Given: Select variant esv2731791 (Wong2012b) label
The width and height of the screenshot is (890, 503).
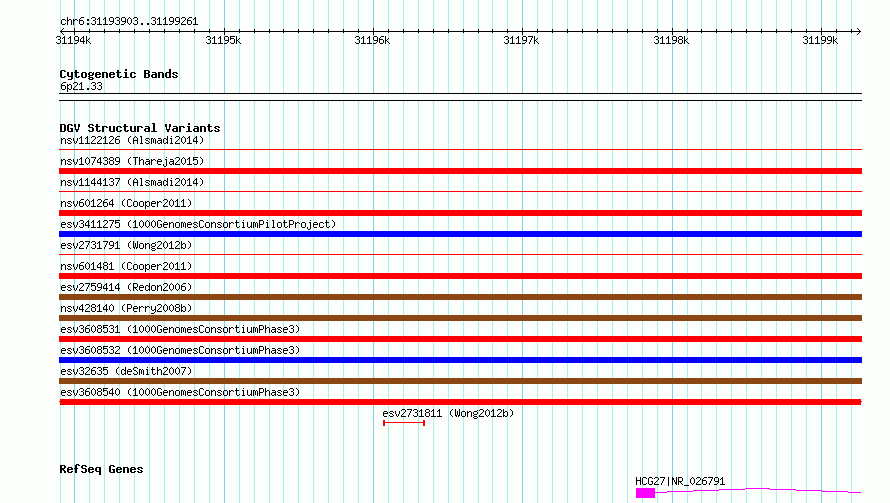Looking at the screenshot, I should coord(126,245).
